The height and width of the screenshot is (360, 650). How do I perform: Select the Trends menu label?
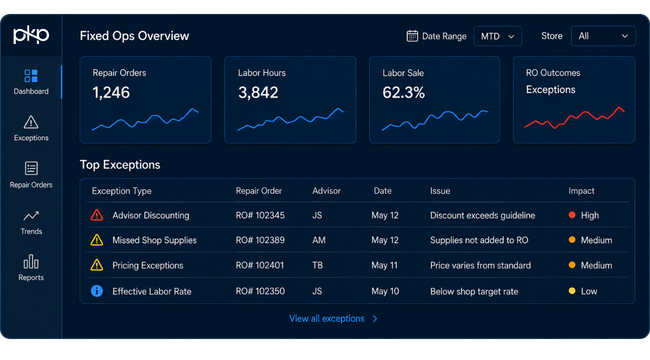[x=31, y=231]
